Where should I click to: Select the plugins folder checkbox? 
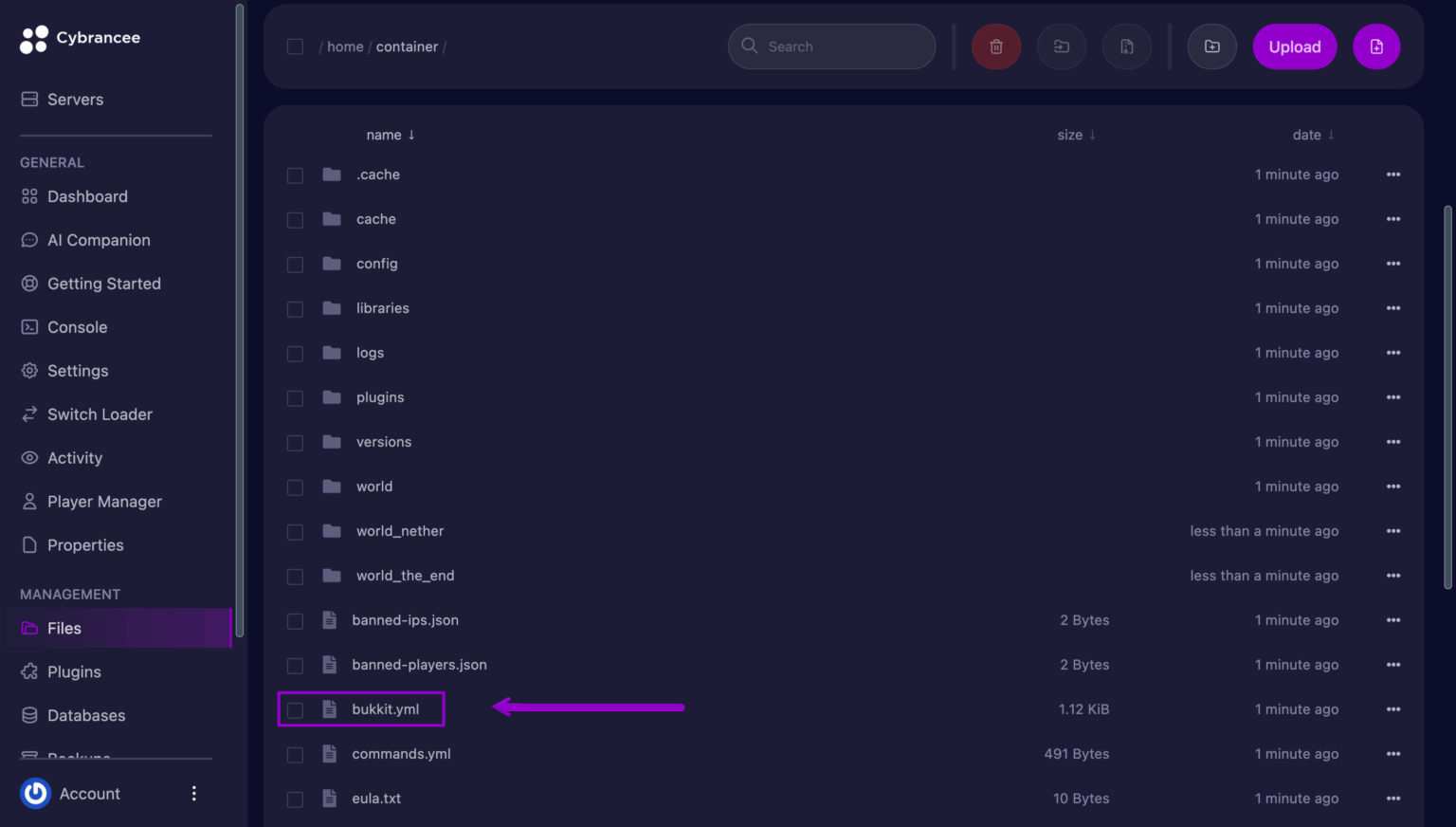click(295, 398)
